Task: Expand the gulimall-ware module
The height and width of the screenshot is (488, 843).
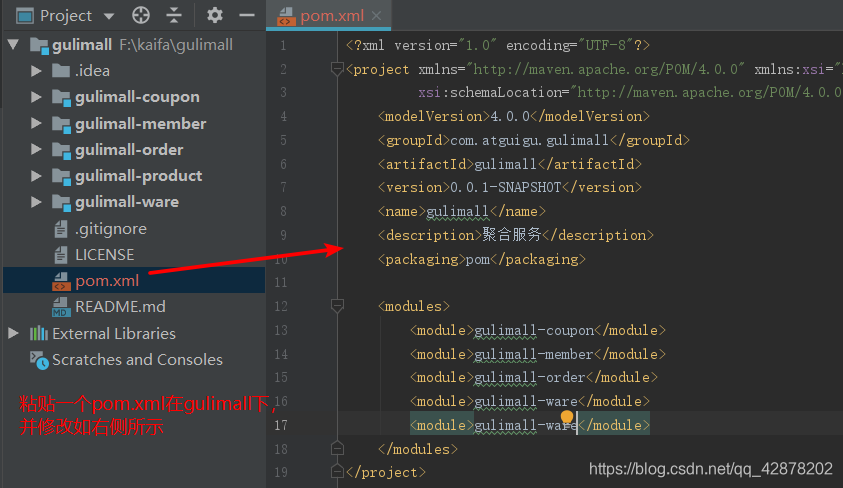Action: coord(36,202)
